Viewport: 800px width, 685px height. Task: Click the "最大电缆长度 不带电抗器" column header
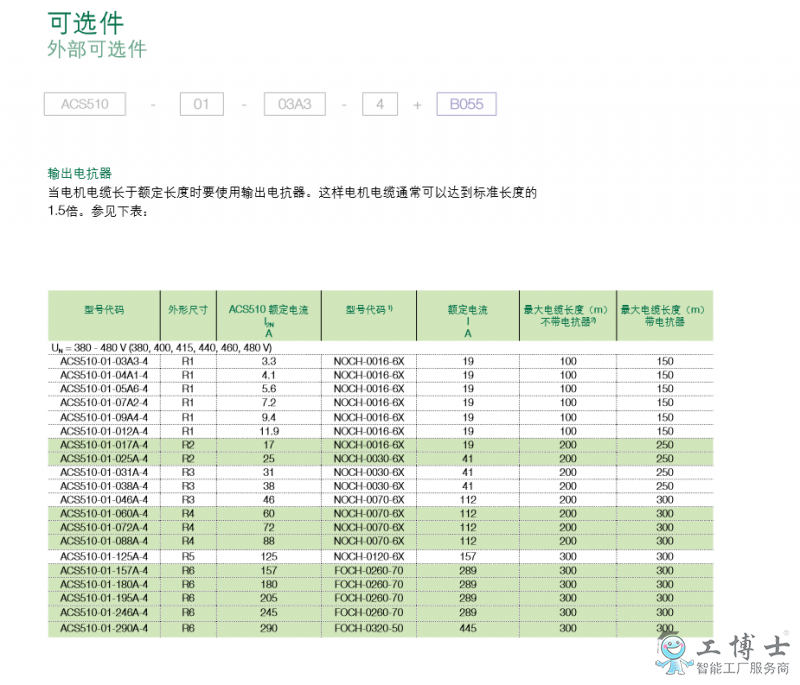click(566, 316)
